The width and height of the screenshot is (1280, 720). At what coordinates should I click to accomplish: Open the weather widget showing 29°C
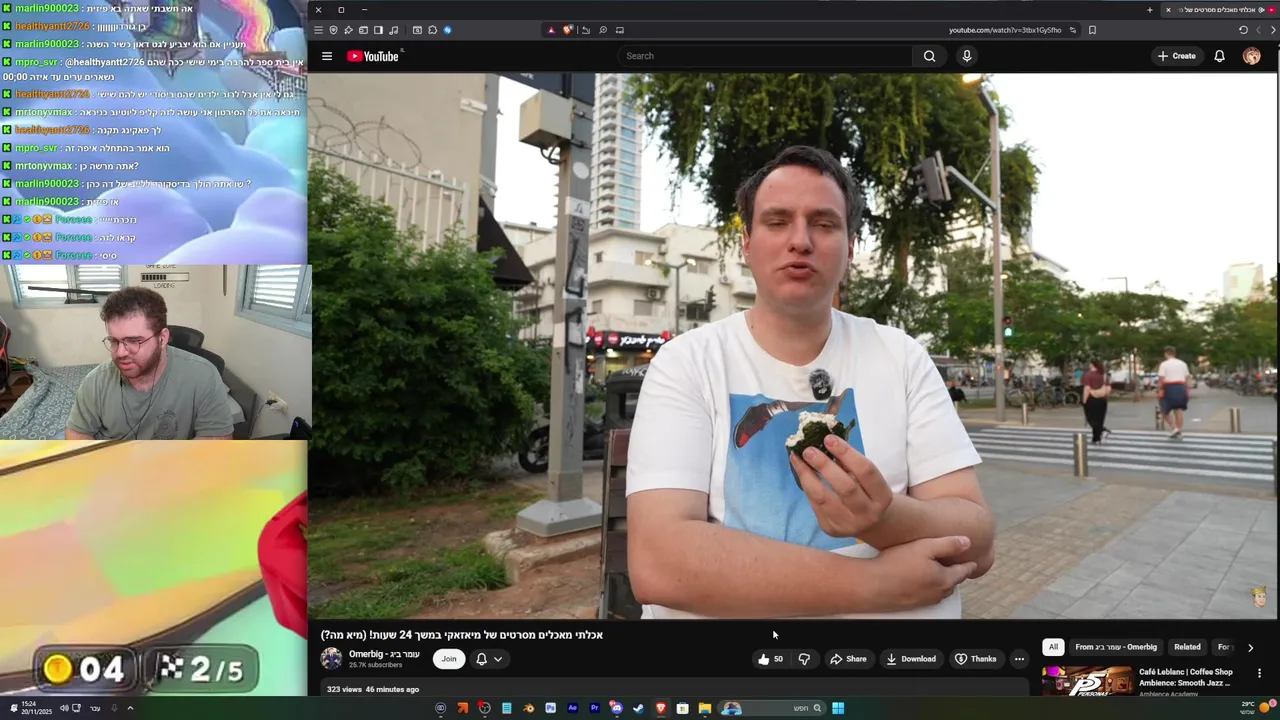click(1260, 707)
